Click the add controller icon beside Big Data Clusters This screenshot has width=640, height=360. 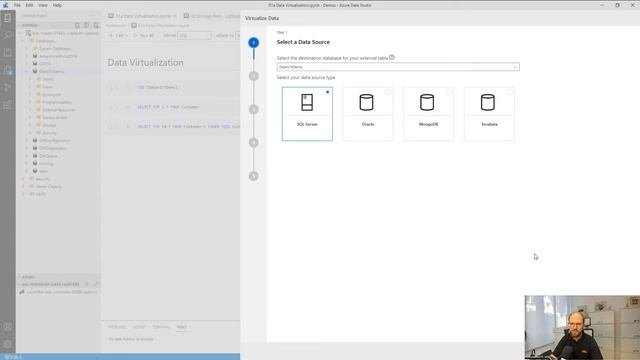[87, 284]
